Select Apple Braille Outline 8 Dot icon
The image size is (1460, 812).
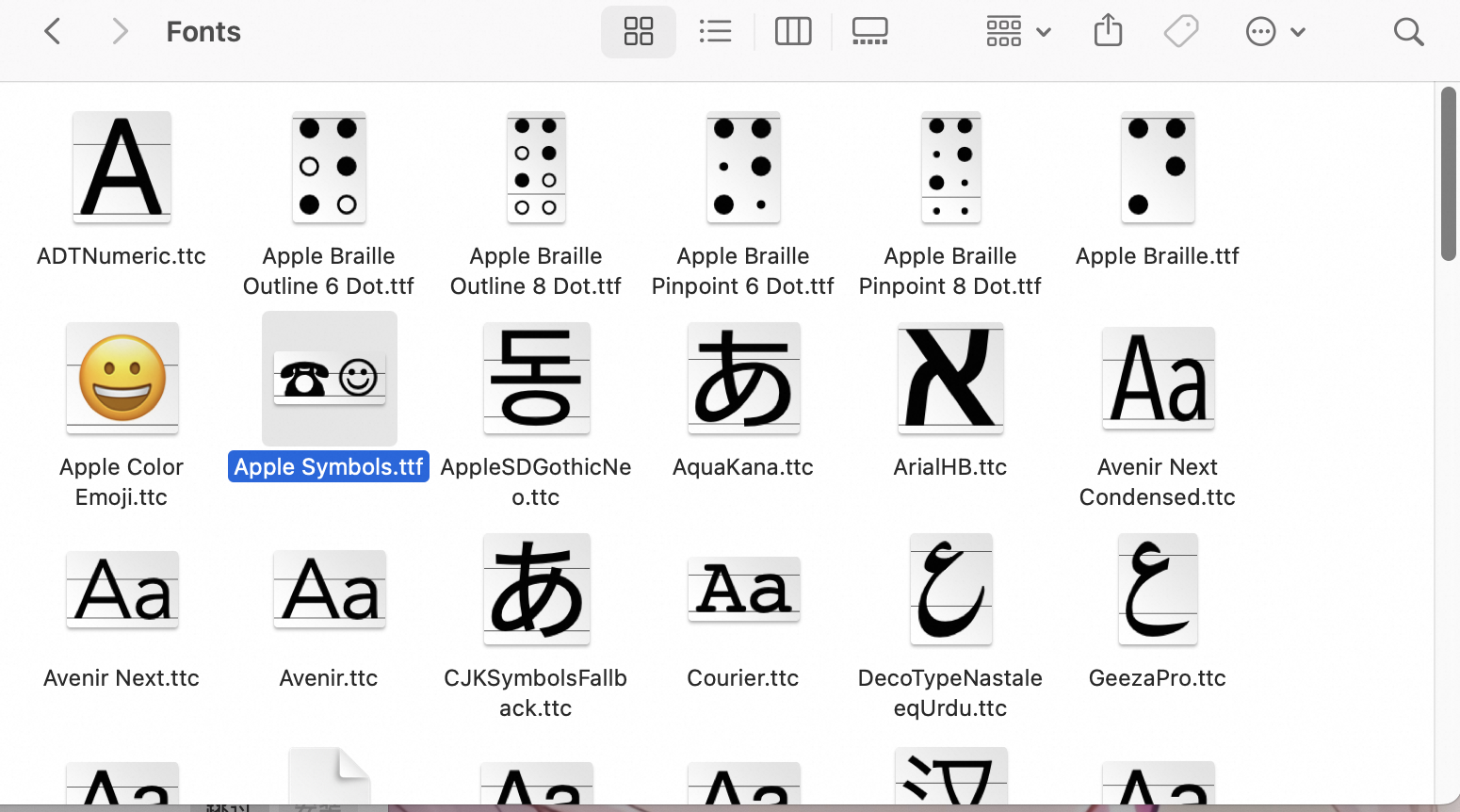[x=536, y=167]
